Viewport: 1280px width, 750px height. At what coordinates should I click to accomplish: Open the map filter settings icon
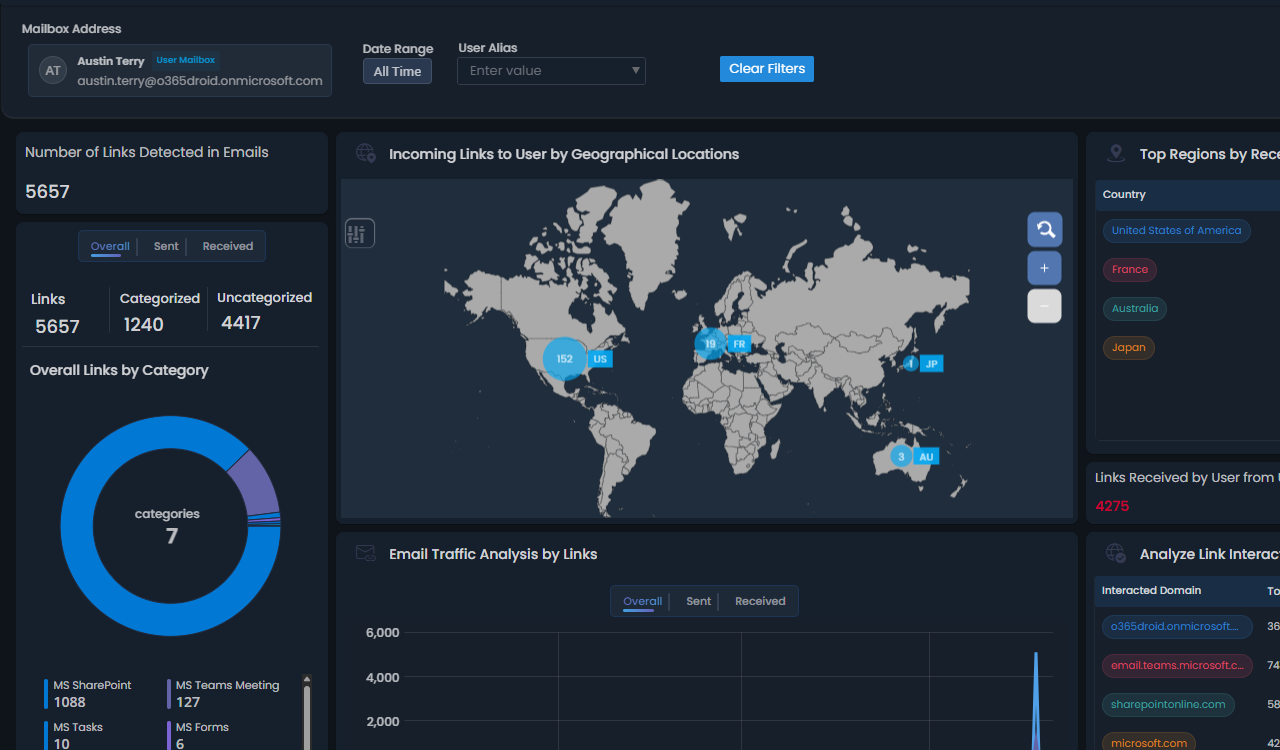pos(359,232)
